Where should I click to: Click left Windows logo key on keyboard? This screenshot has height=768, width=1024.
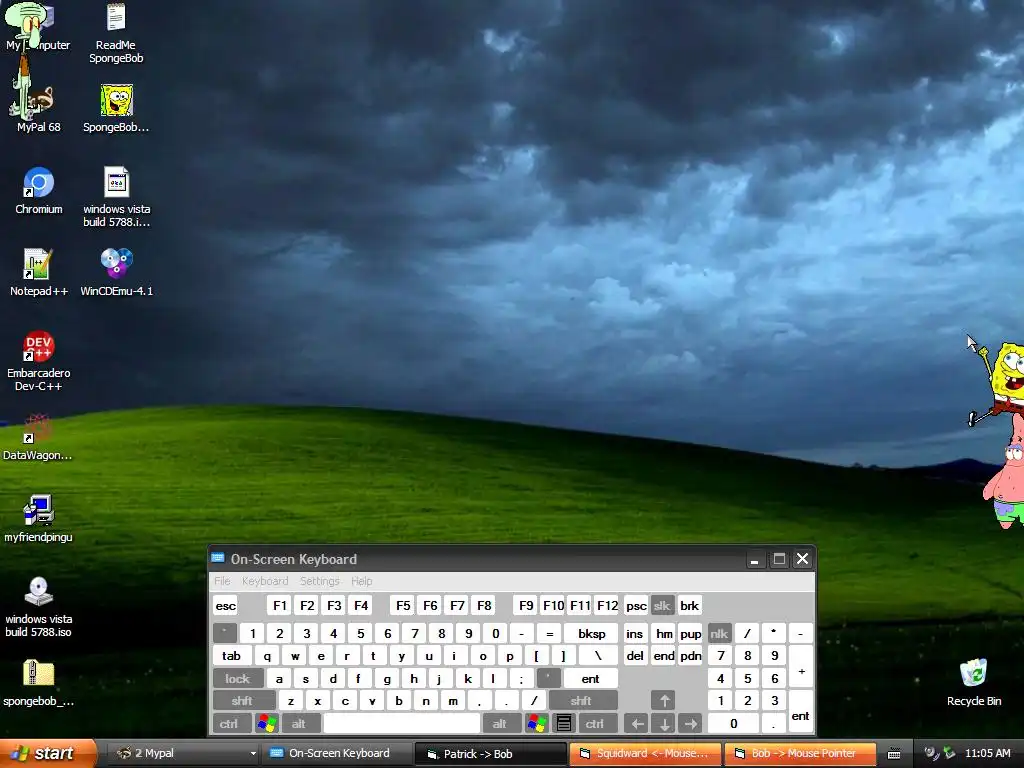[x=266, y=723]
